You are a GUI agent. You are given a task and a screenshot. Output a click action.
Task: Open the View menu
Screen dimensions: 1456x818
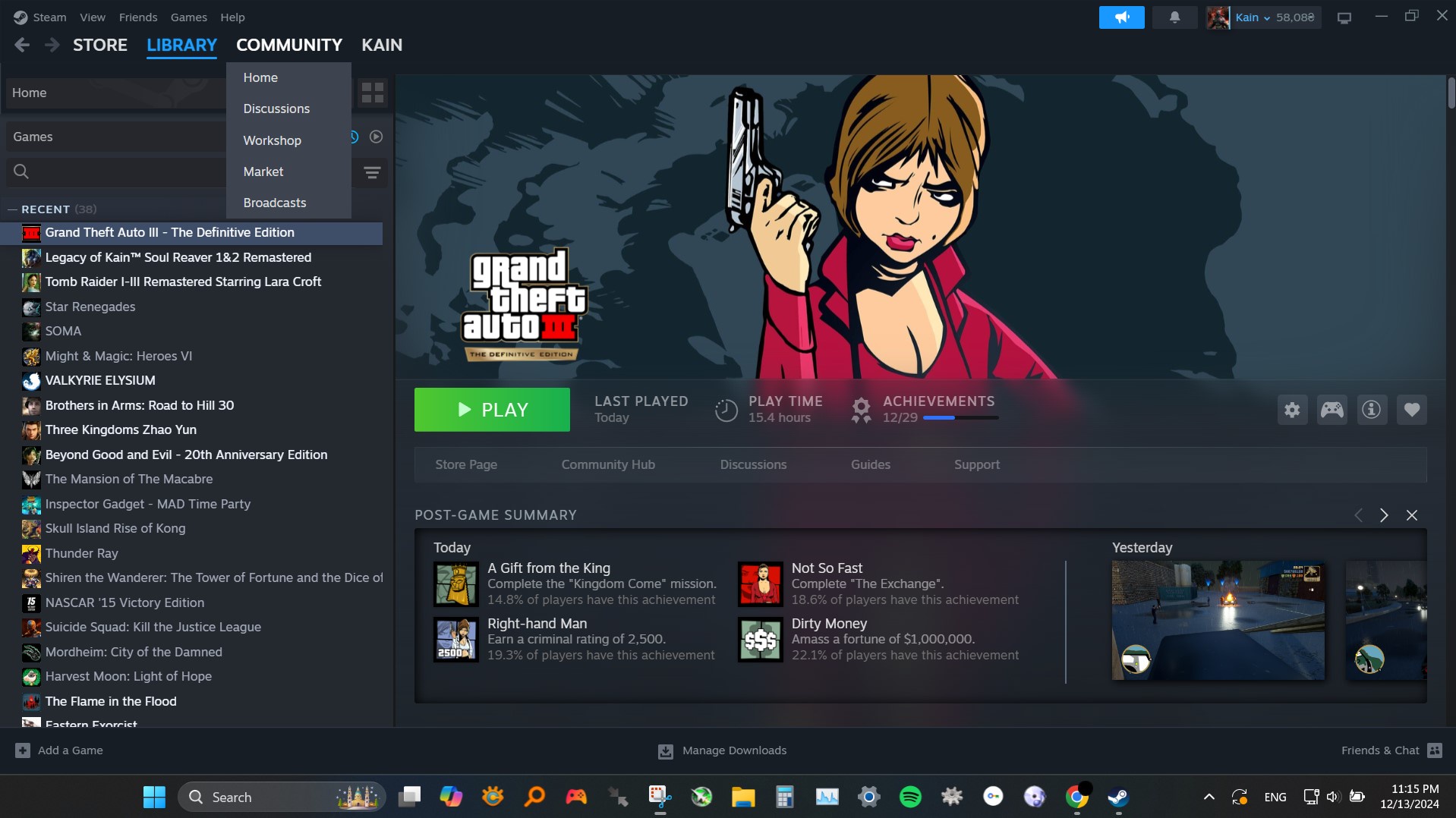click(93, 17)
